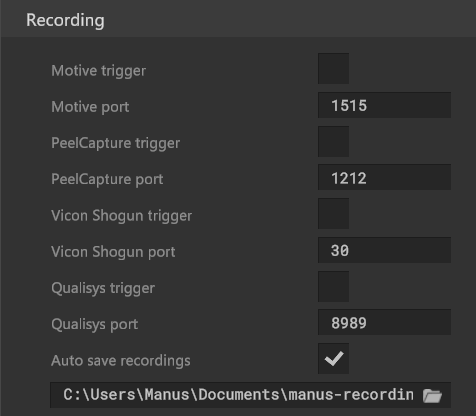Click the Motive port field showing 1515
The height and width of the screenshot is (416, 476).
pos(384,105)
